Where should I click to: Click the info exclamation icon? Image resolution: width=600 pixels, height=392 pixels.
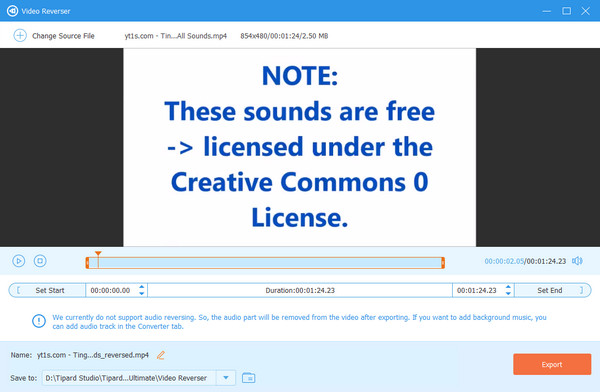39,321
